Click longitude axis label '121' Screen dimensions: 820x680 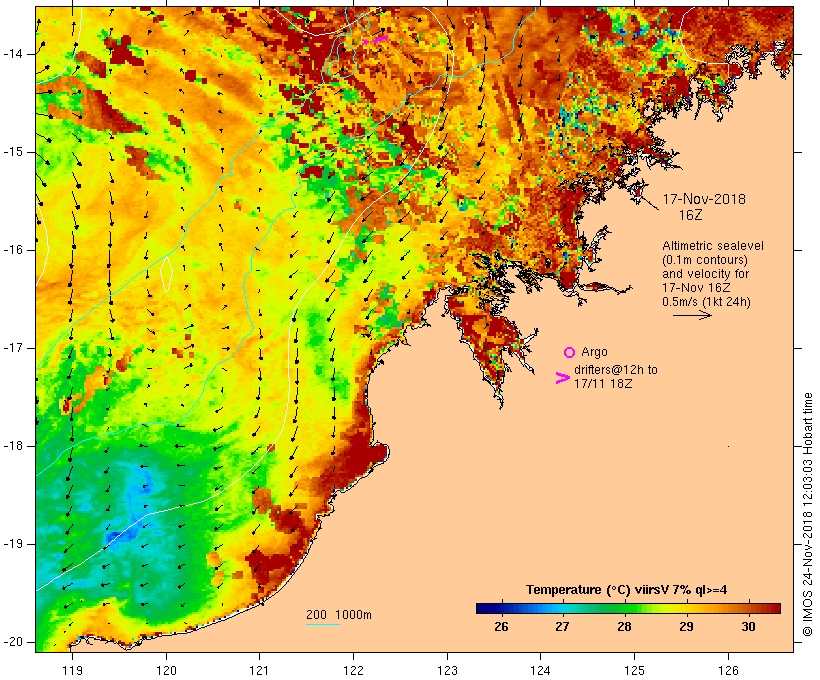click(259, 670)
